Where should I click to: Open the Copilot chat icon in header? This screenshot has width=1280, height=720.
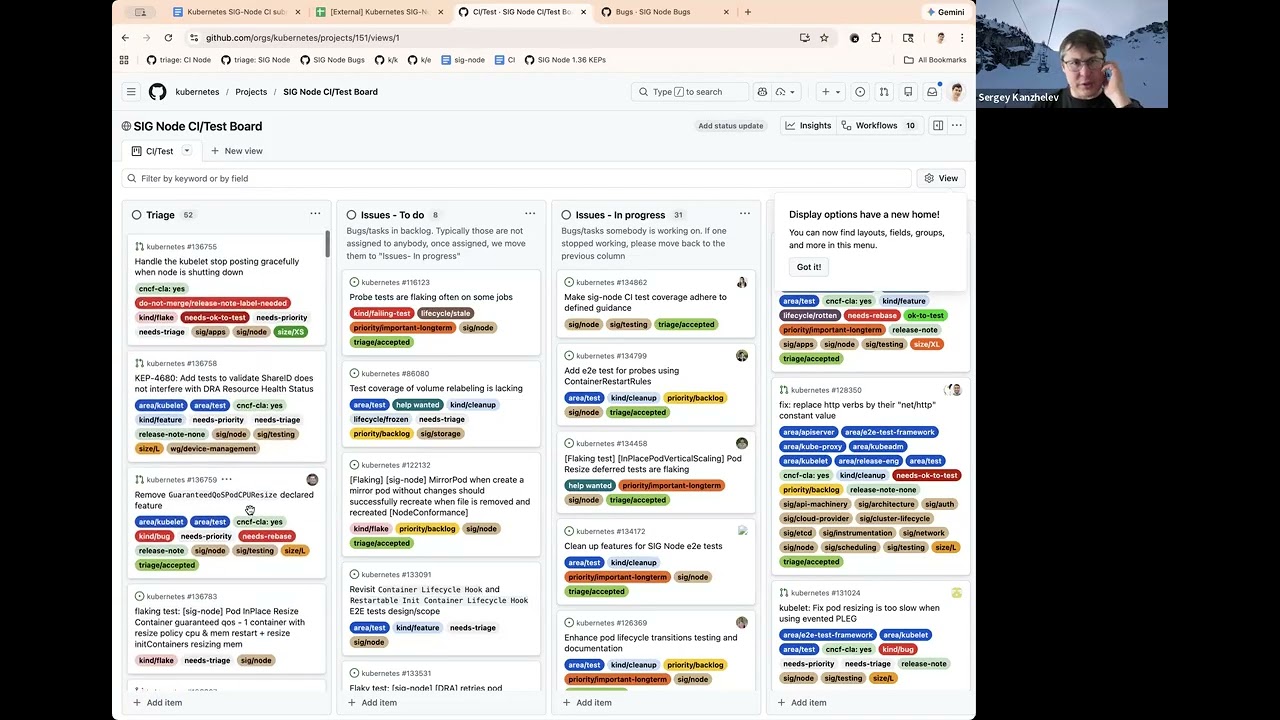762,92
